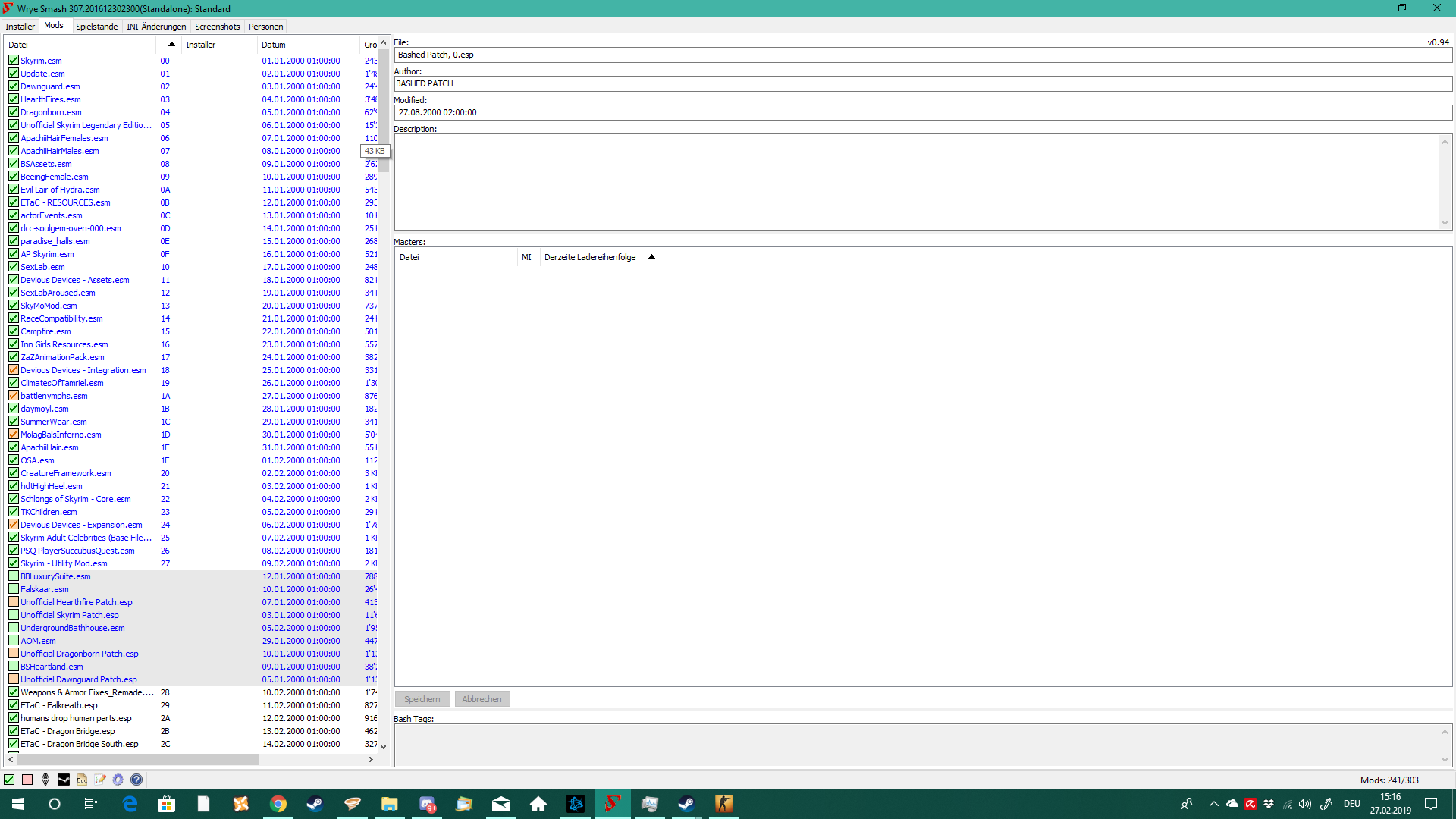Open the Counter-Strike taskbar icon
Image resolution: width=1456 pixels, height=819 pixels.
pyautogui.click(x=724, y=804)
